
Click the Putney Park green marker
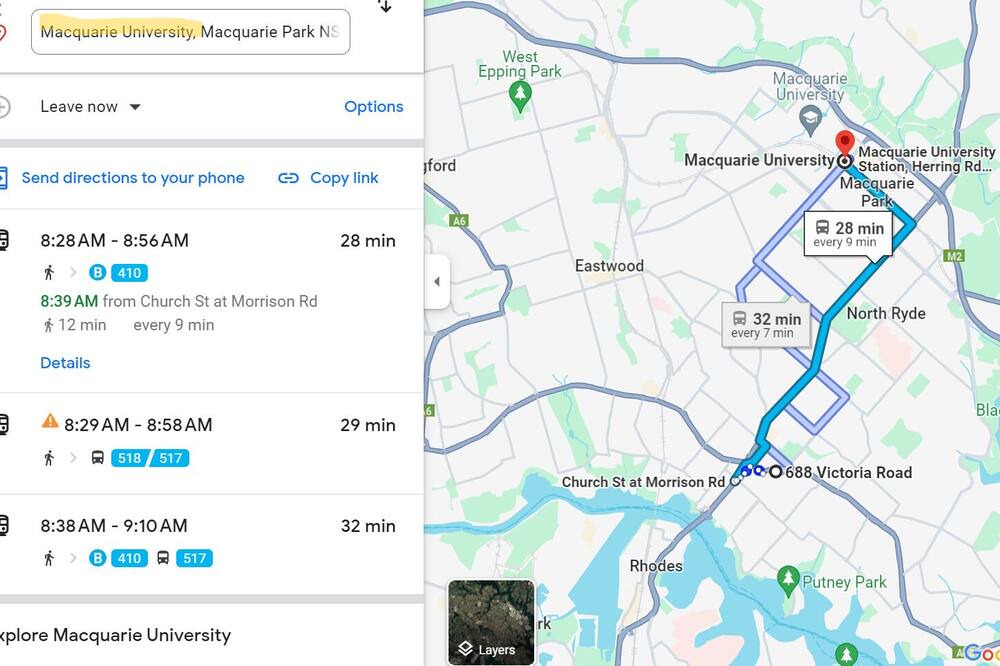tap(788, 581)
